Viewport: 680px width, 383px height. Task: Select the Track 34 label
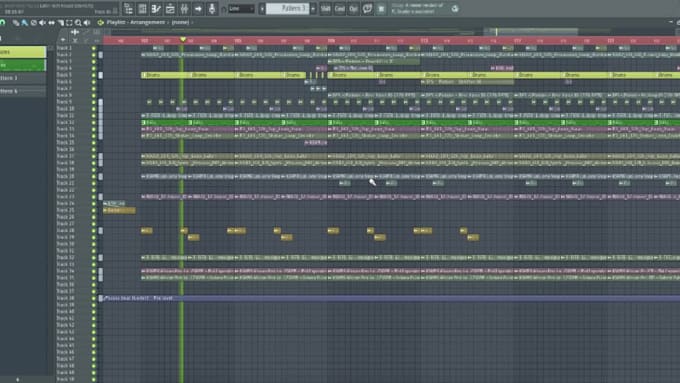pyautogui.click(x=65, y=271)
